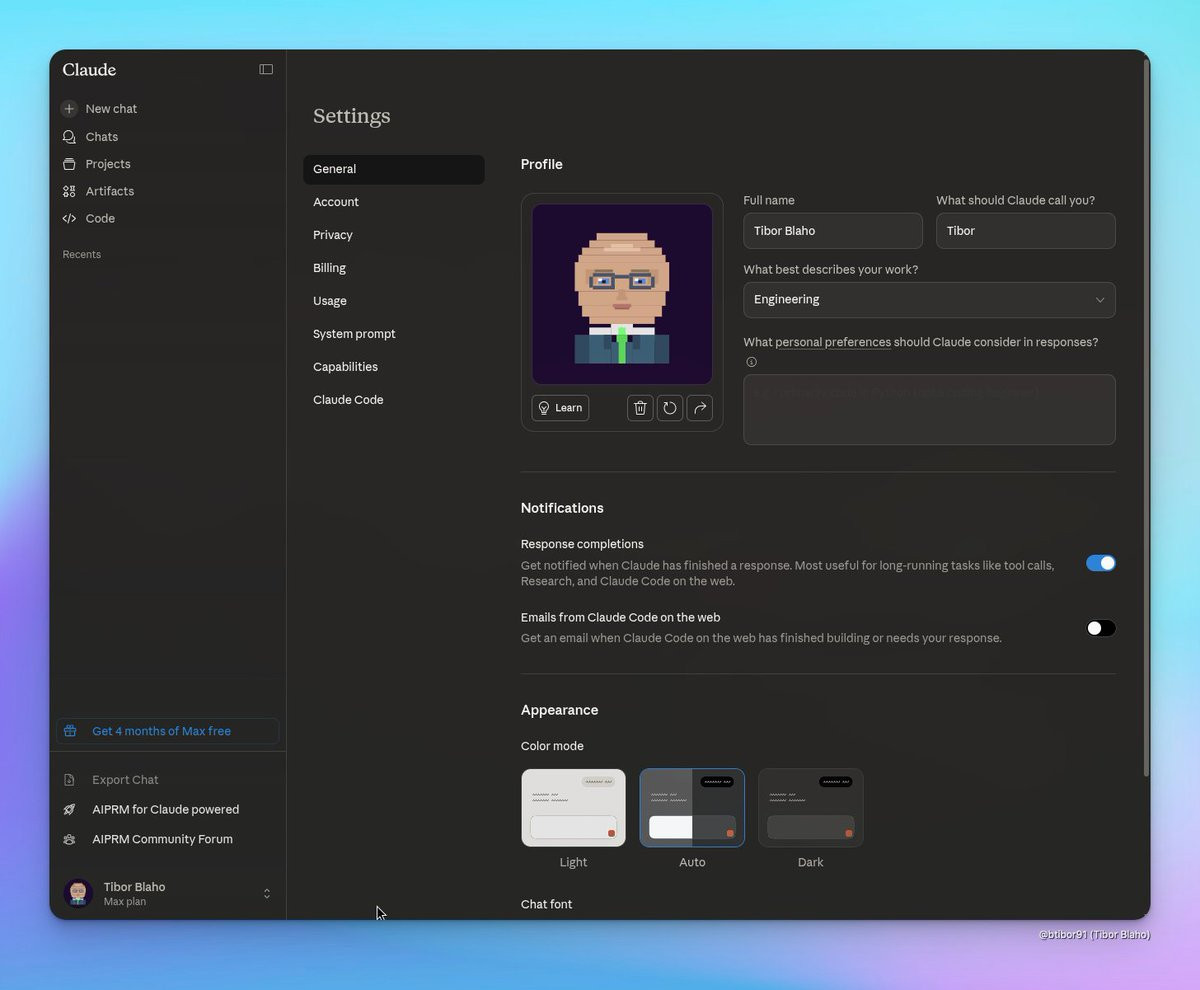Click the gift icon in promo banner
Screen dimensions: 1200x990
pyautogui.click(x=70, y=731)
